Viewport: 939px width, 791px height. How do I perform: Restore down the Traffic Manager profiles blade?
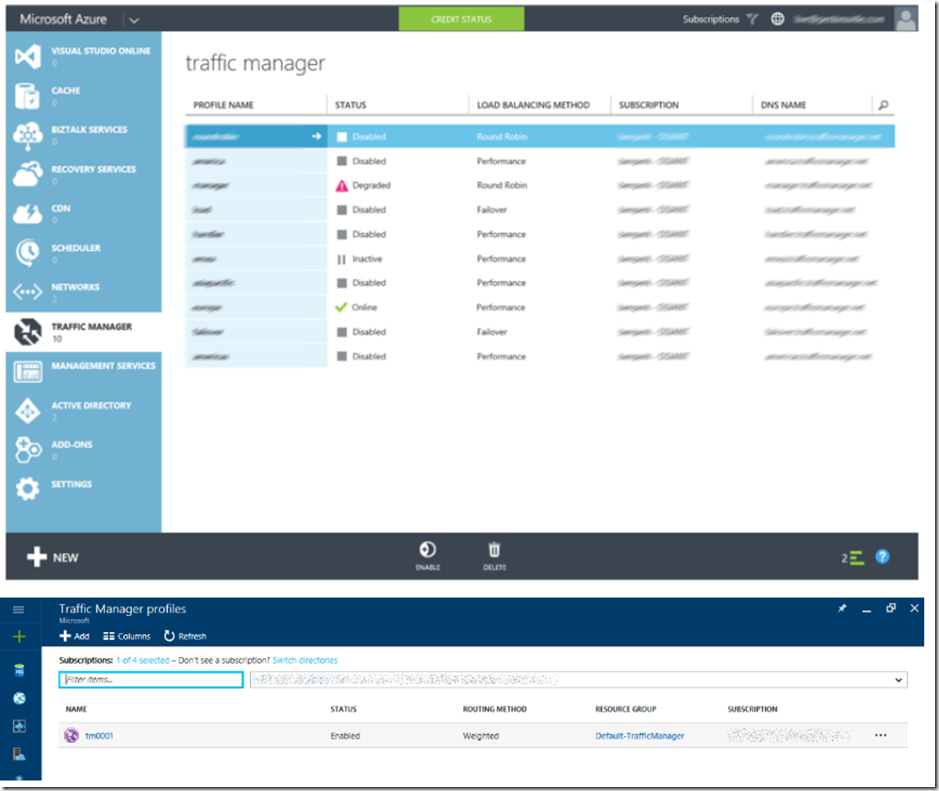coord(890,608)
